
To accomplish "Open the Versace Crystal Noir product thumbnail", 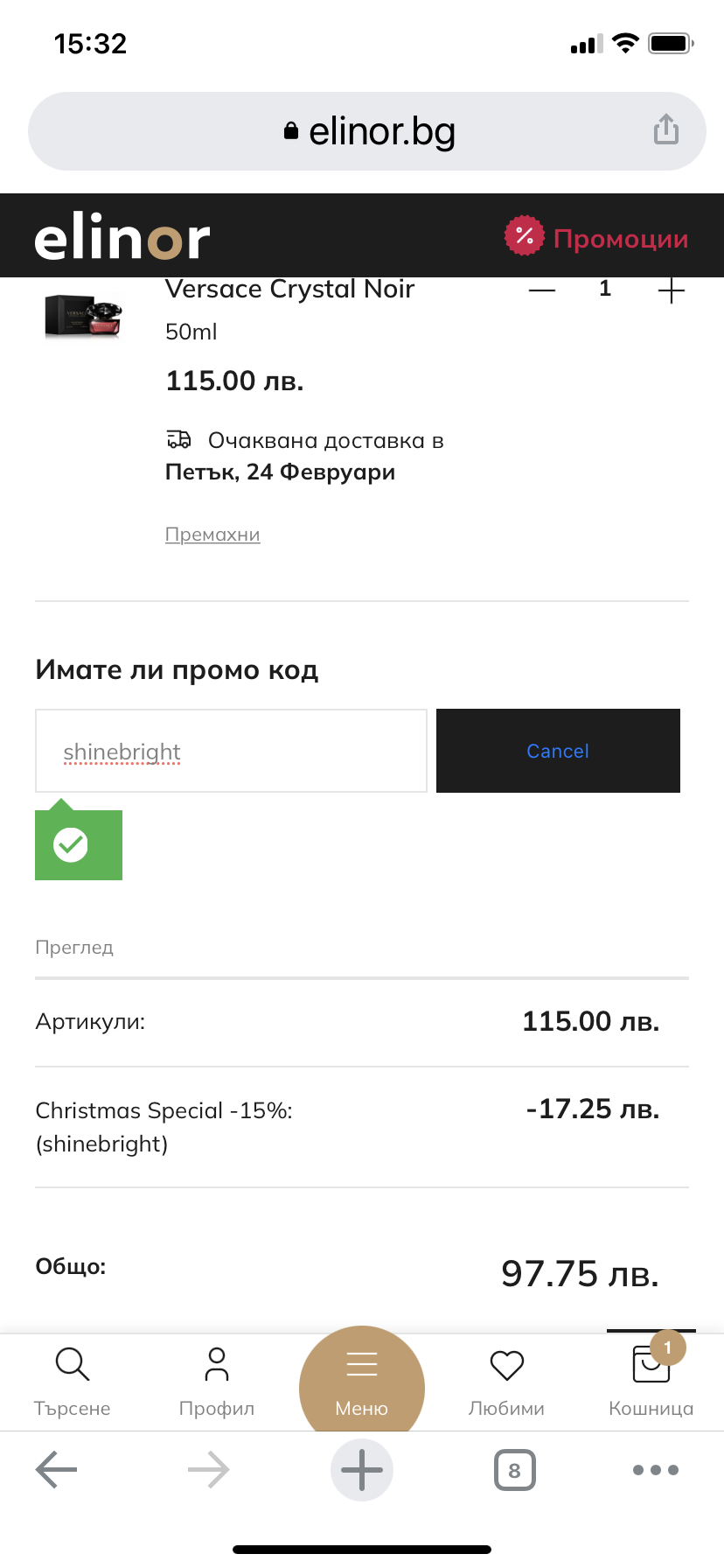I will coord(84,317).
